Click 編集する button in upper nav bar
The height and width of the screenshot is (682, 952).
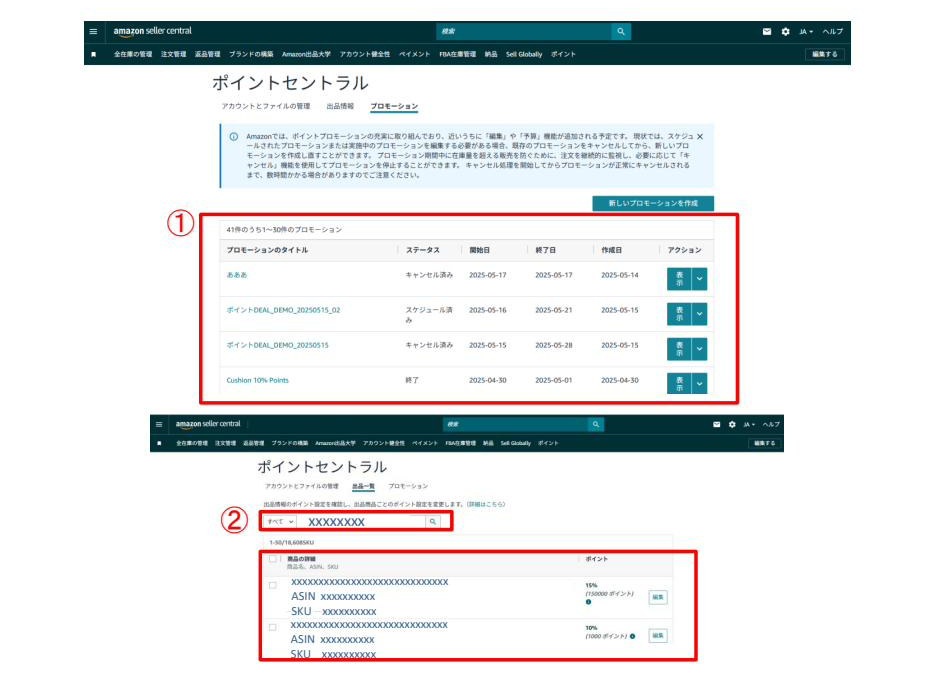click(x=824, y=54)
